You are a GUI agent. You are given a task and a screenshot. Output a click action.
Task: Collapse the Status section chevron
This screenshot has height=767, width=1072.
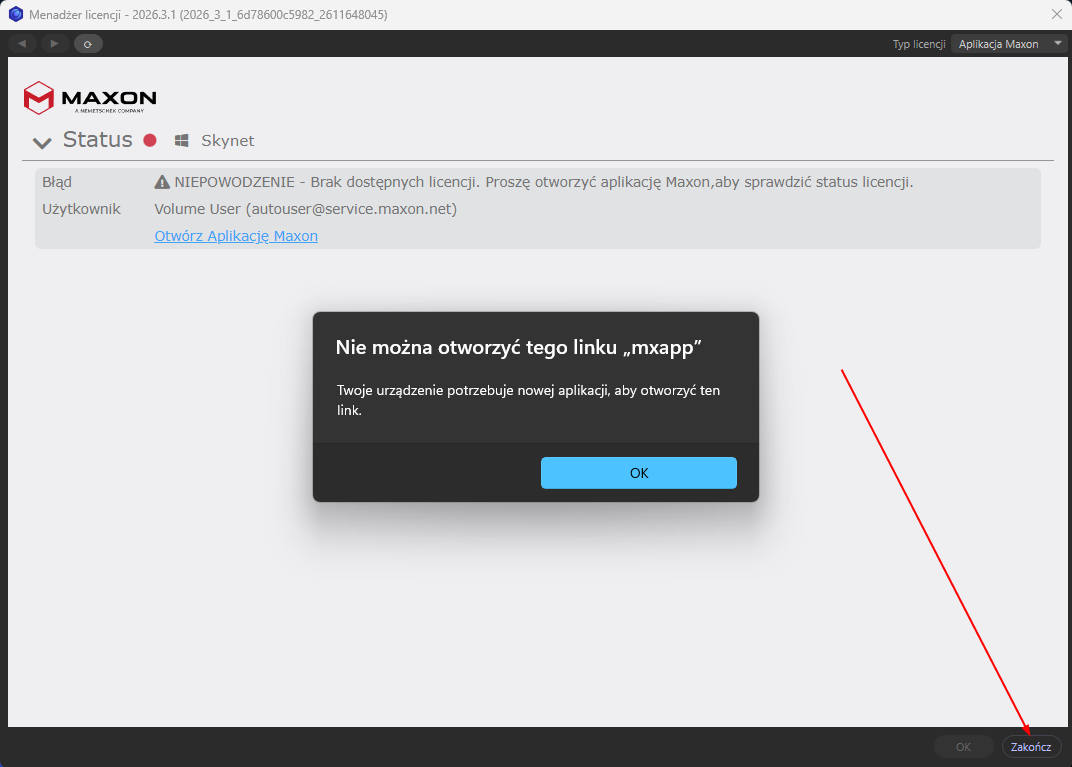(42, 142)
